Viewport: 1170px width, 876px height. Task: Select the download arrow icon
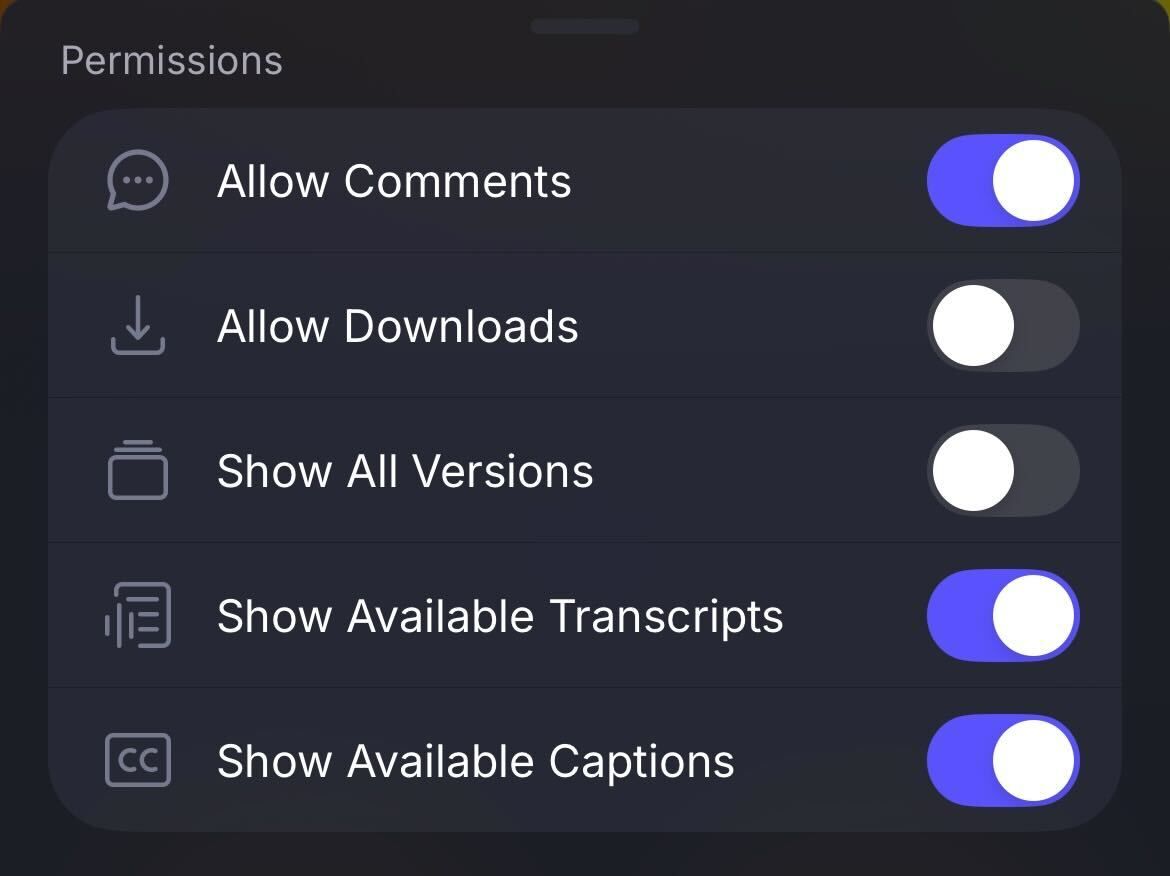pyautogui.click(x=137, y=326)
